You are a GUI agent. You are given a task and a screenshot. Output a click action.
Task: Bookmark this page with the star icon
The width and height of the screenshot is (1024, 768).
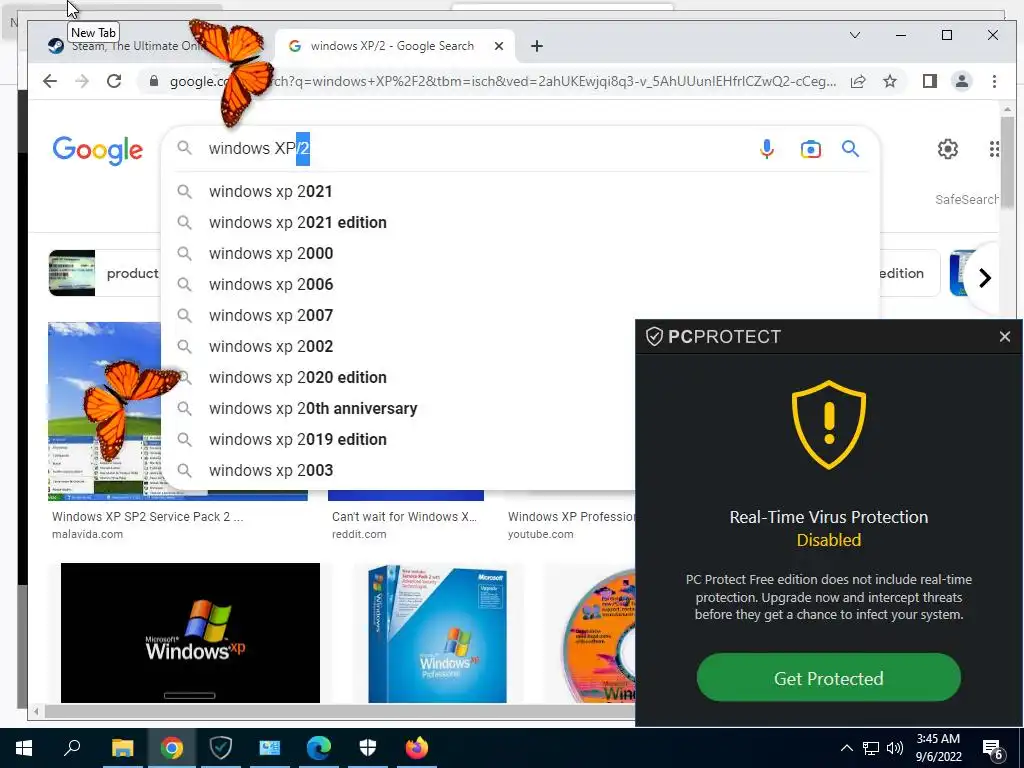point(889,81)
